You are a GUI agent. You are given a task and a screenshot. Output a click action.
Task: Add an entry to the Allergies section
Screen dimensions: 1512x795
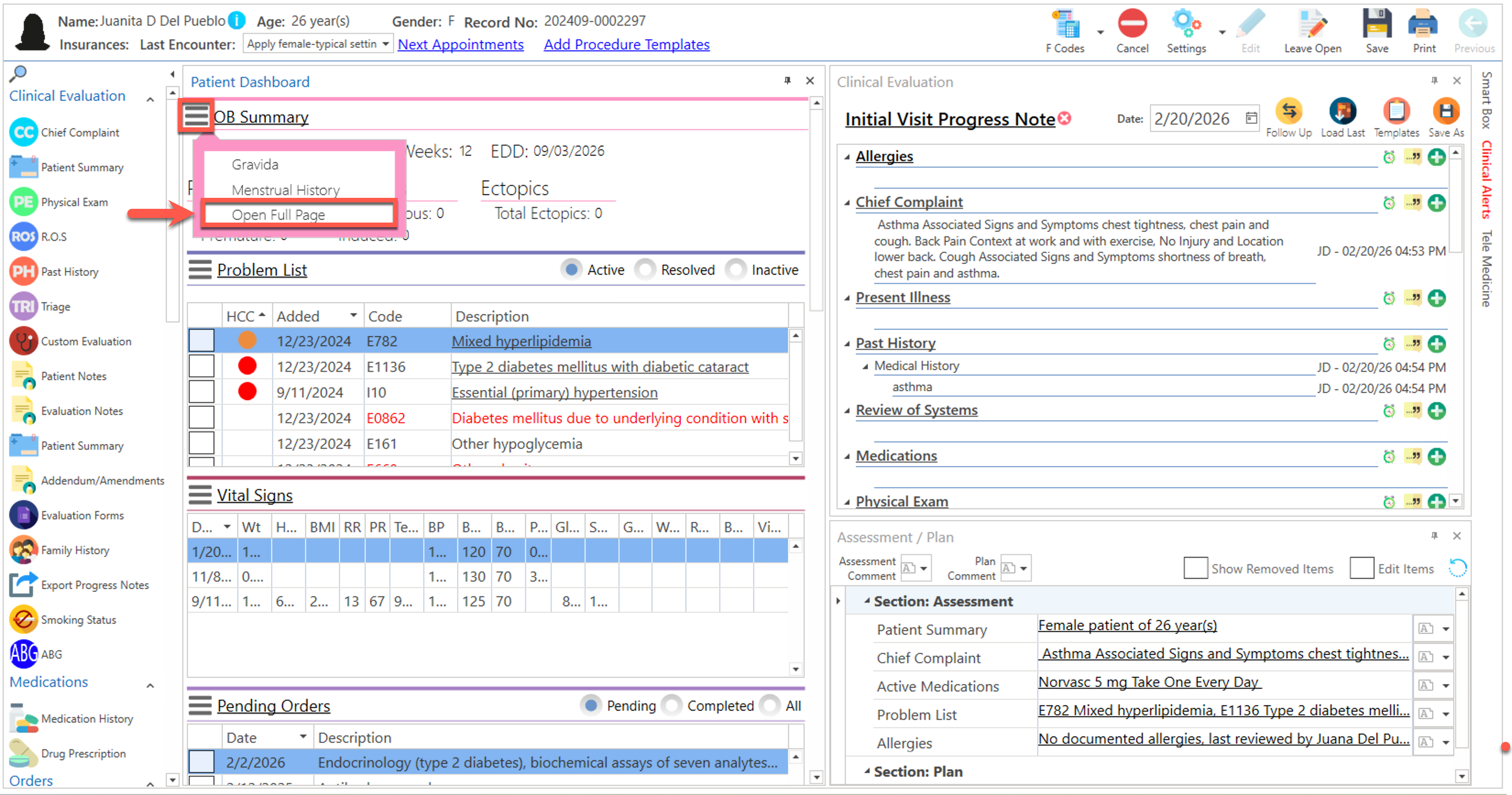(1436, 157)
